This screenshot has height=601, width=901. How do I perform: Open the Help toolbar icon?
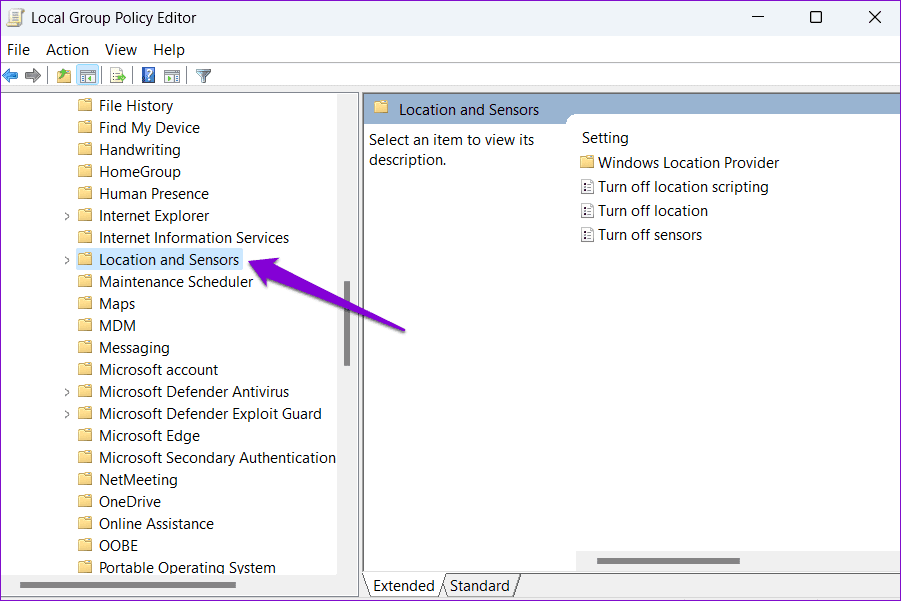148,75
